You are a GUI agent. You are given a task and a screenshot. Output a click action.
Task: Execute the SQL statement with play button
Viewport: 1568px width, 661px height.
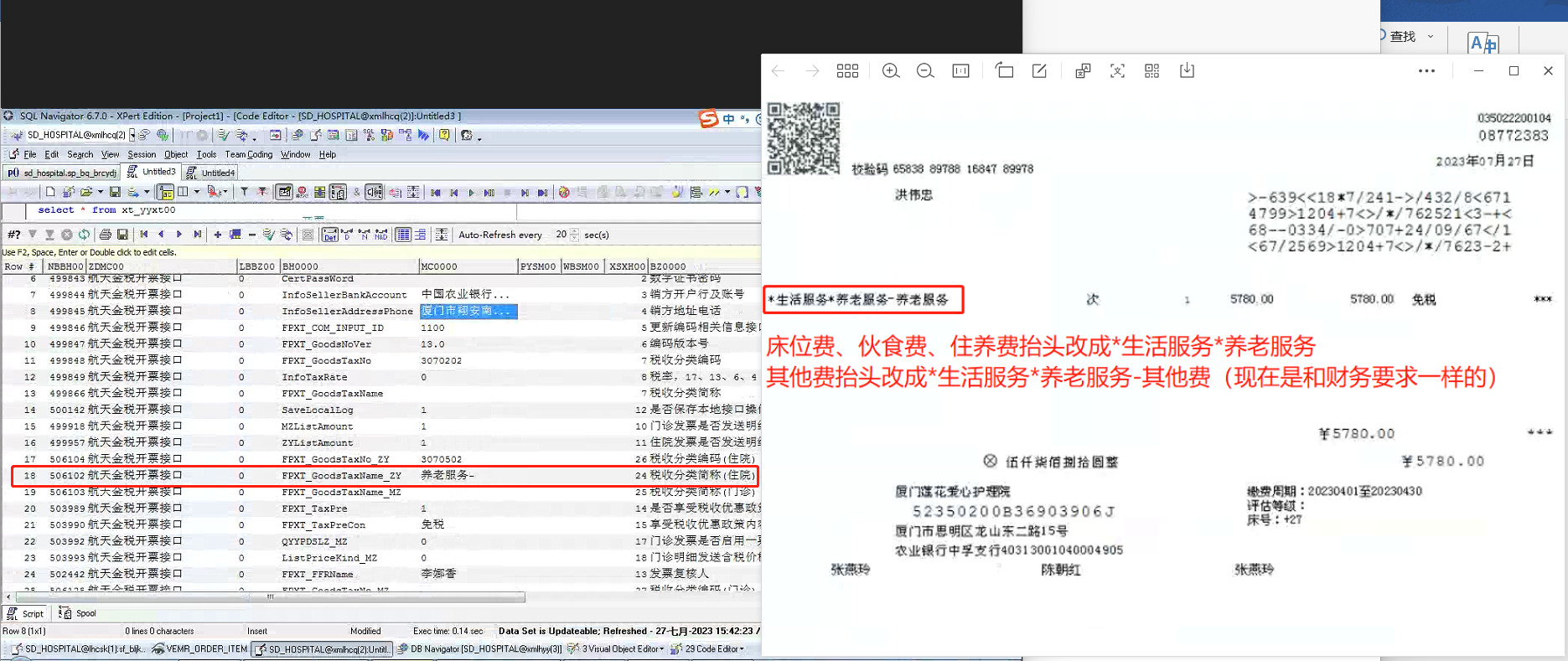click(472, 193)
